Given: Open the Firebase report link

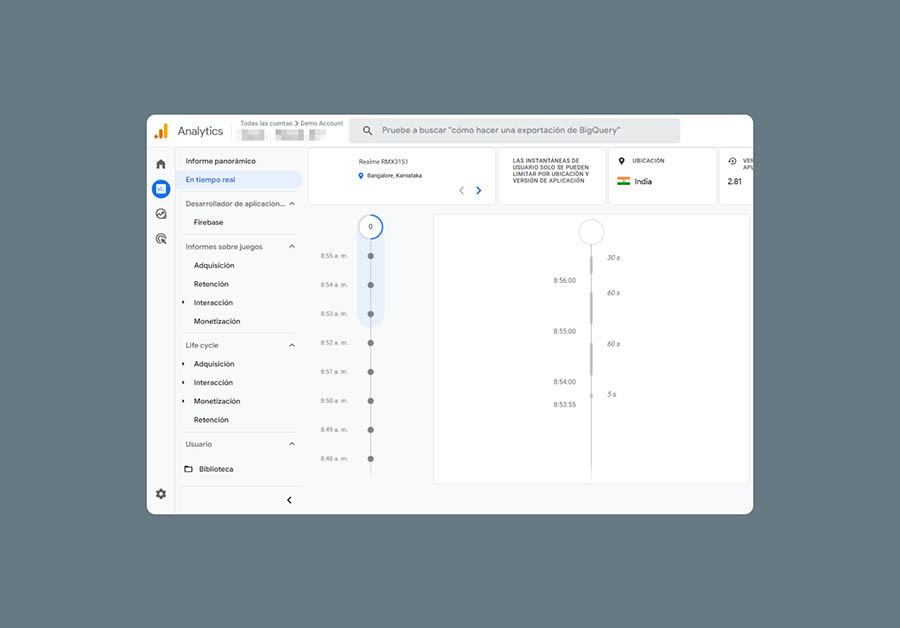Looking at the screenshot, I should click(x=209, y=223).
